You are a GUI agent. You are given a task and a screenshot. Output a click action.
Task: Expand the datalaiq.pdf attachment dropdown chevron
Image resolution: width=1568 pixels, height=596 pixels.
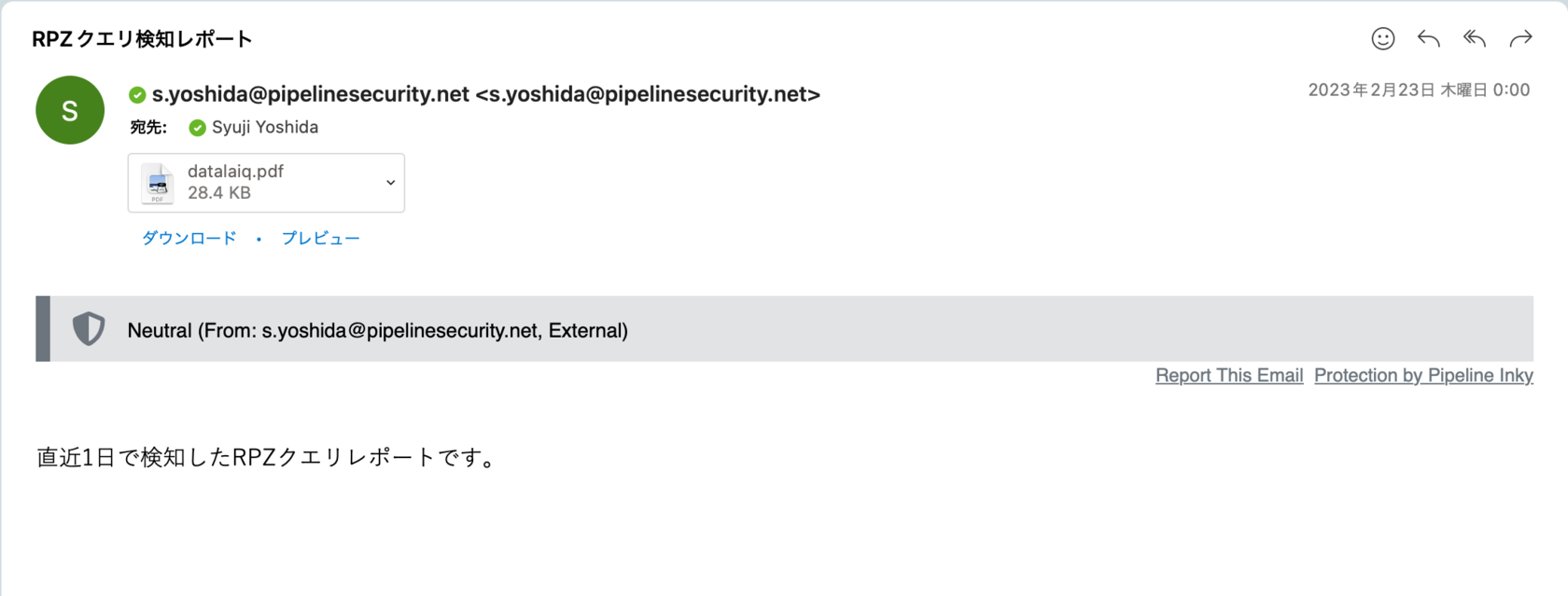coord(390,183)
